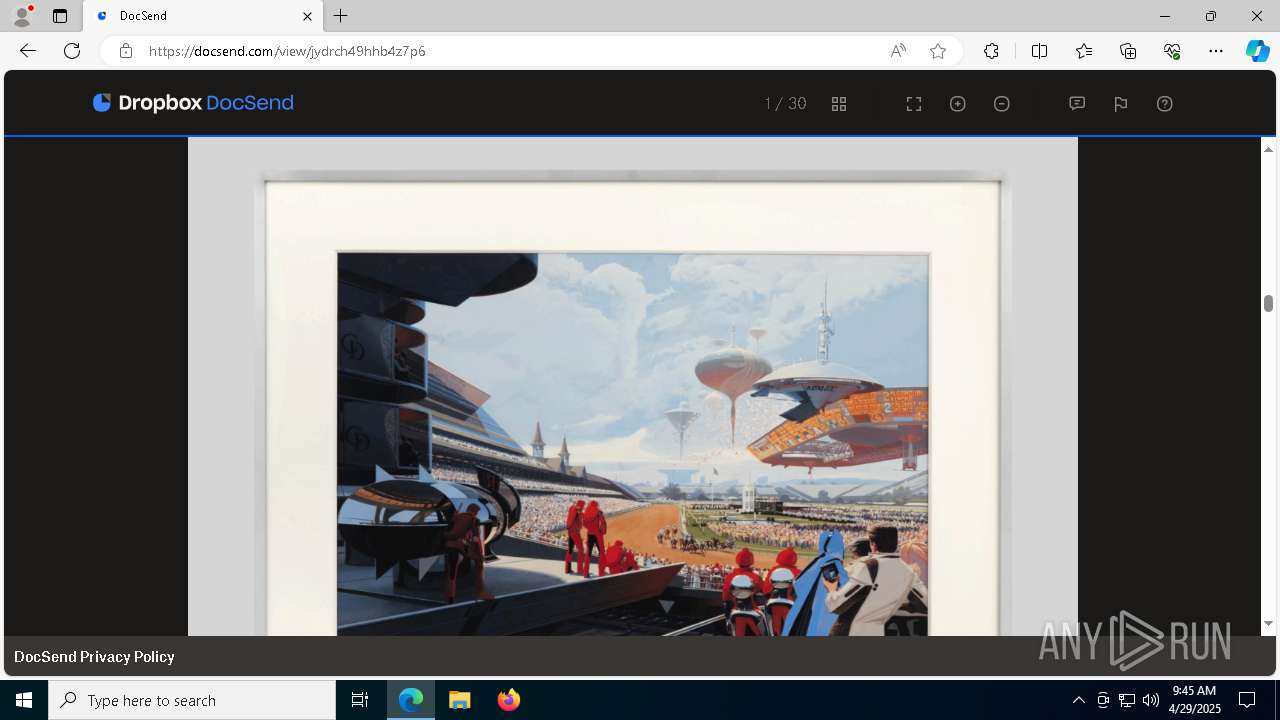Click the vertical page scrollbar thumb

coord(1268,303)
